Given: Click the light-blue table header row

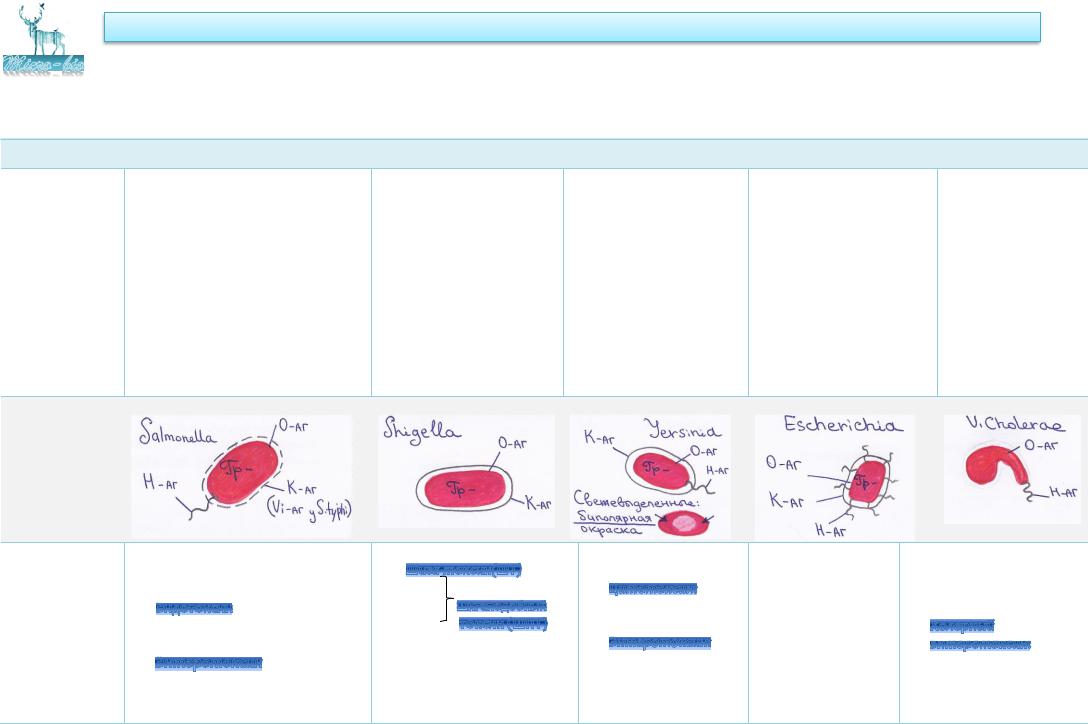Looking at the screenshot, I should [x=544, y=153].
